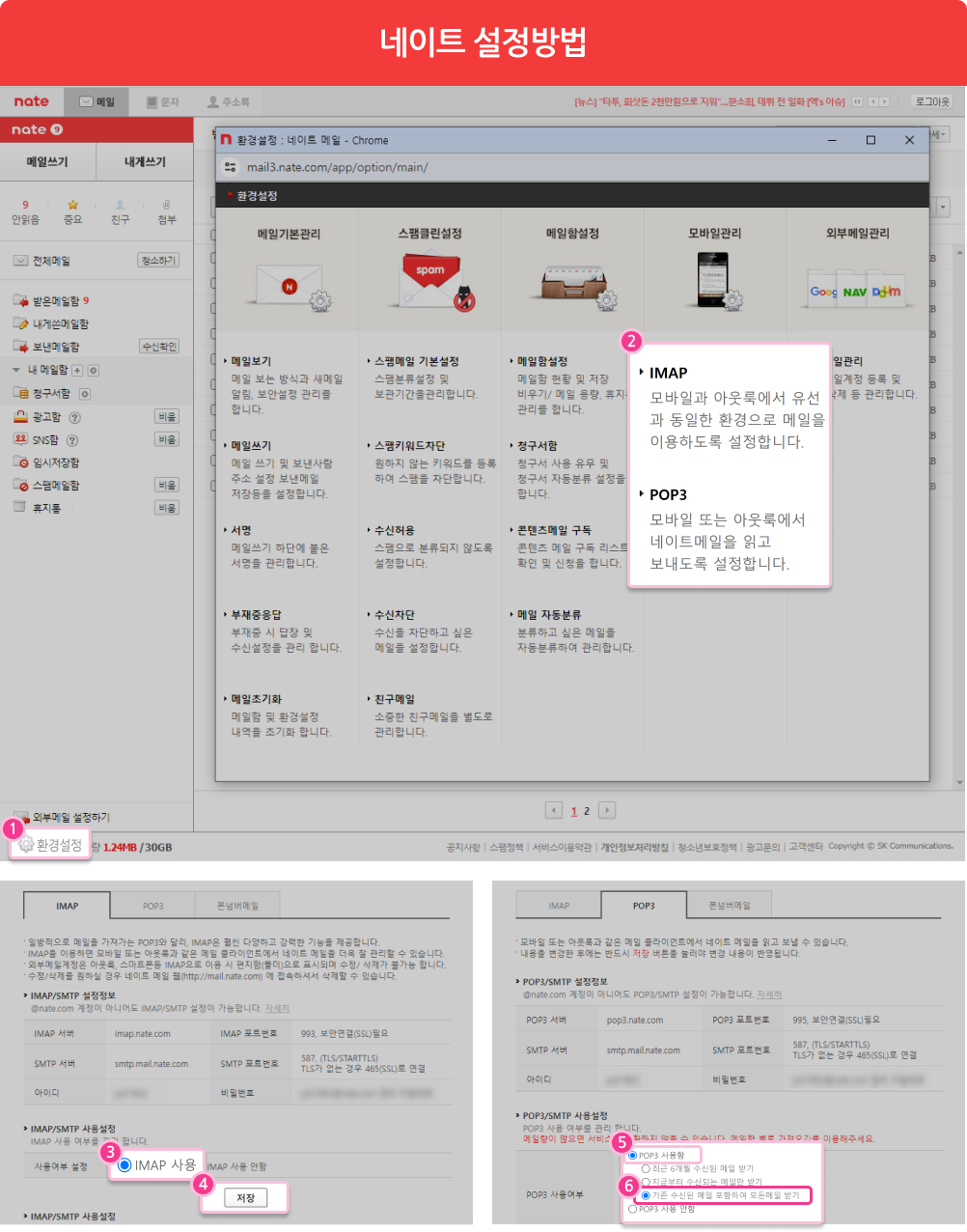Click the news ticker pause icon

(x=857, y=101)
